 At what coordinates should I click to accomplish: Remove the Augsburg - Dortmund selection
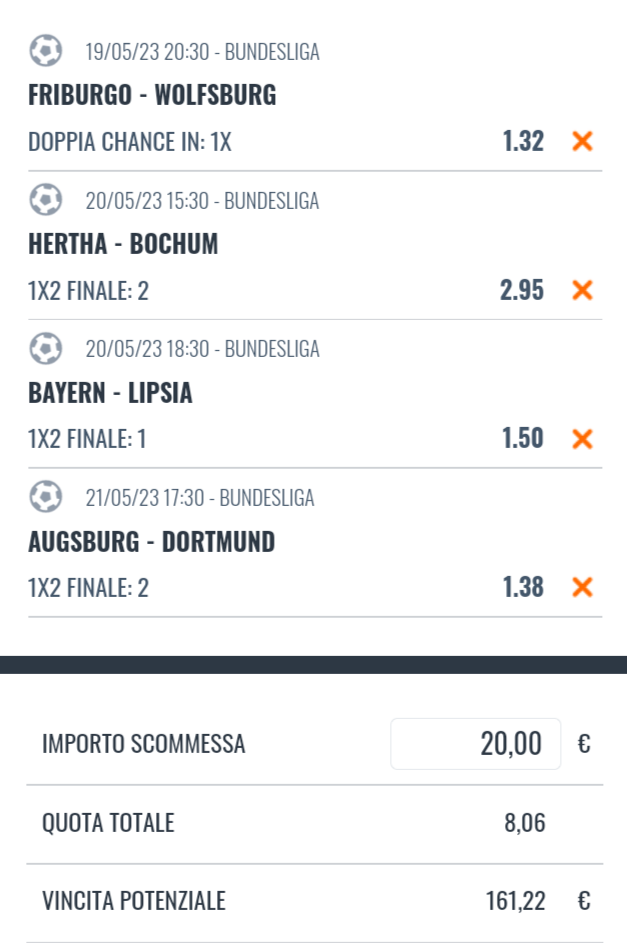tap(582, 587)
